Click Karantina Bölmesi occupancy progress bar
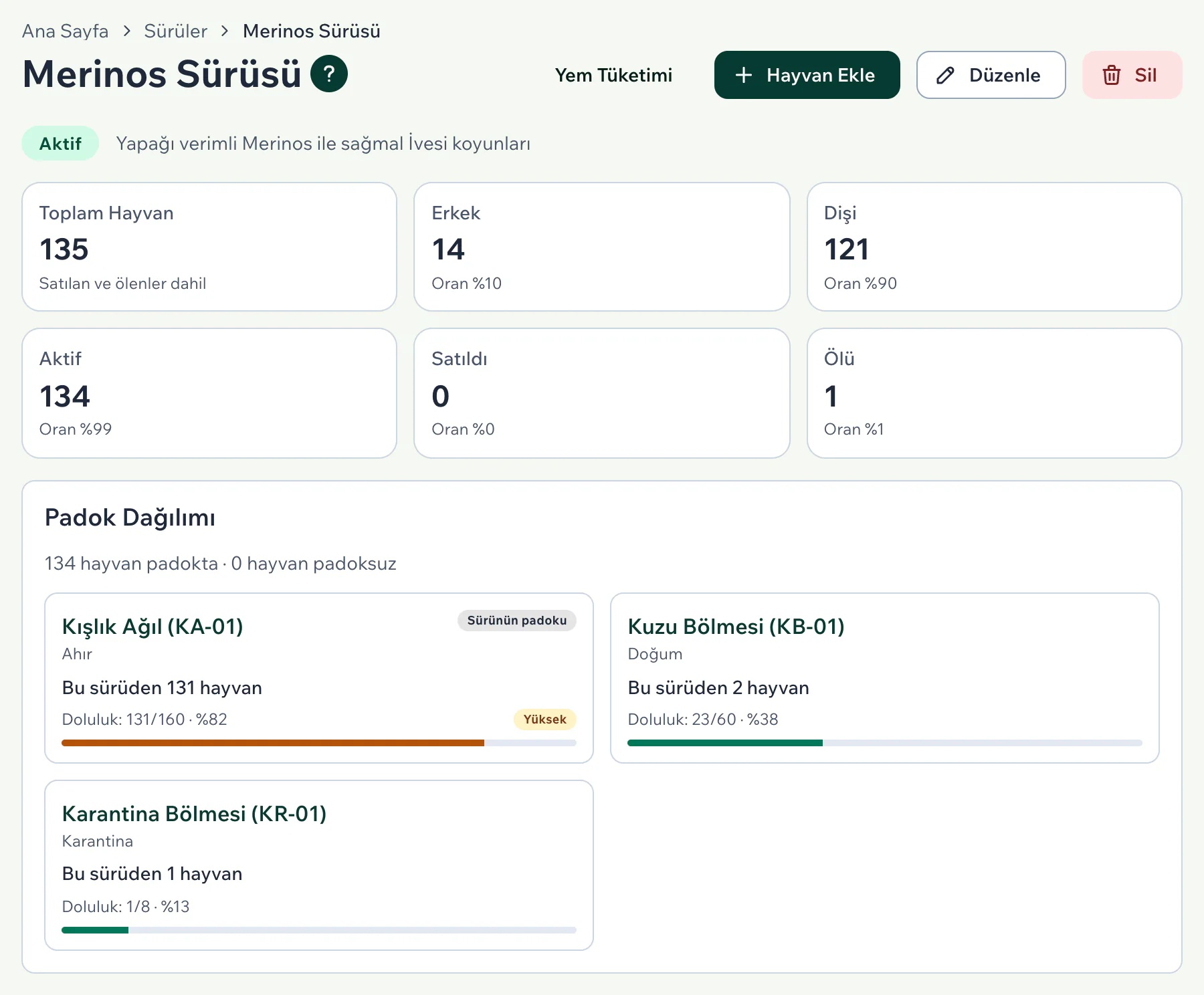This screenshot has height=995, width=1204. pos(319,930)
